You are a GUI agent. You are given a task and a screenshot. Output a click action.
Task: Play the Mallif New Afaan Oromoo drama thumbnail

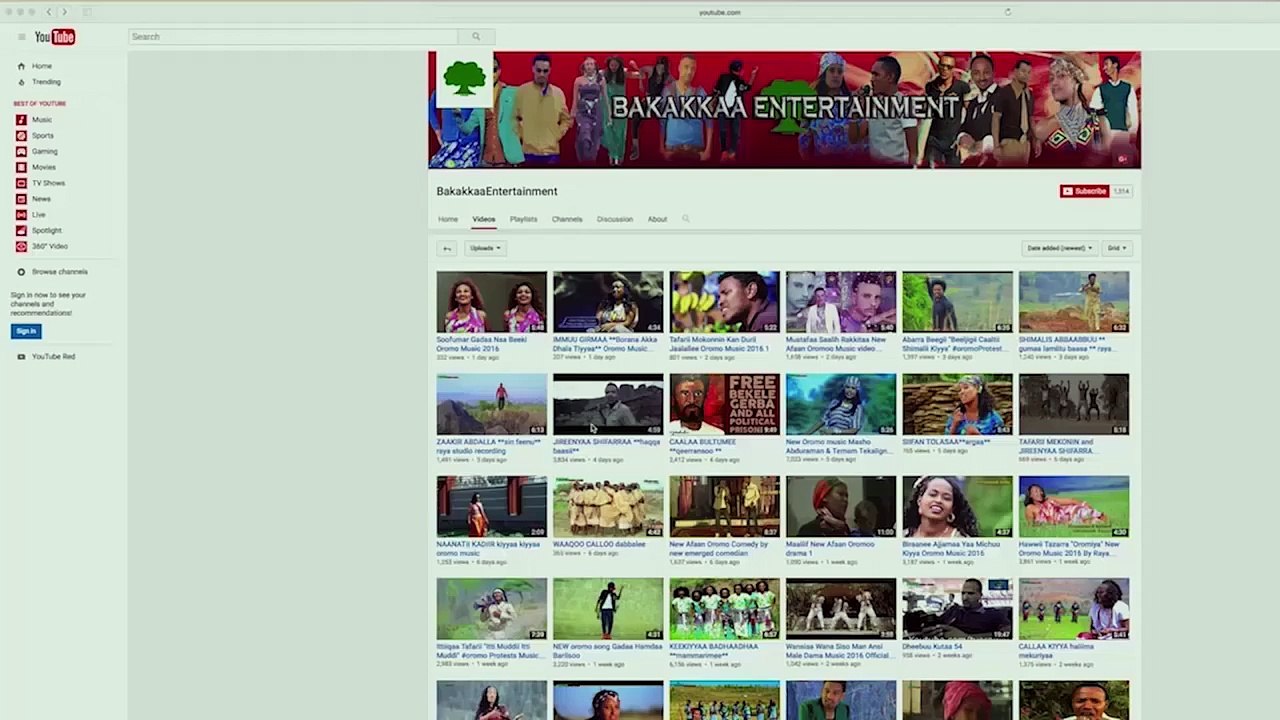841,507
